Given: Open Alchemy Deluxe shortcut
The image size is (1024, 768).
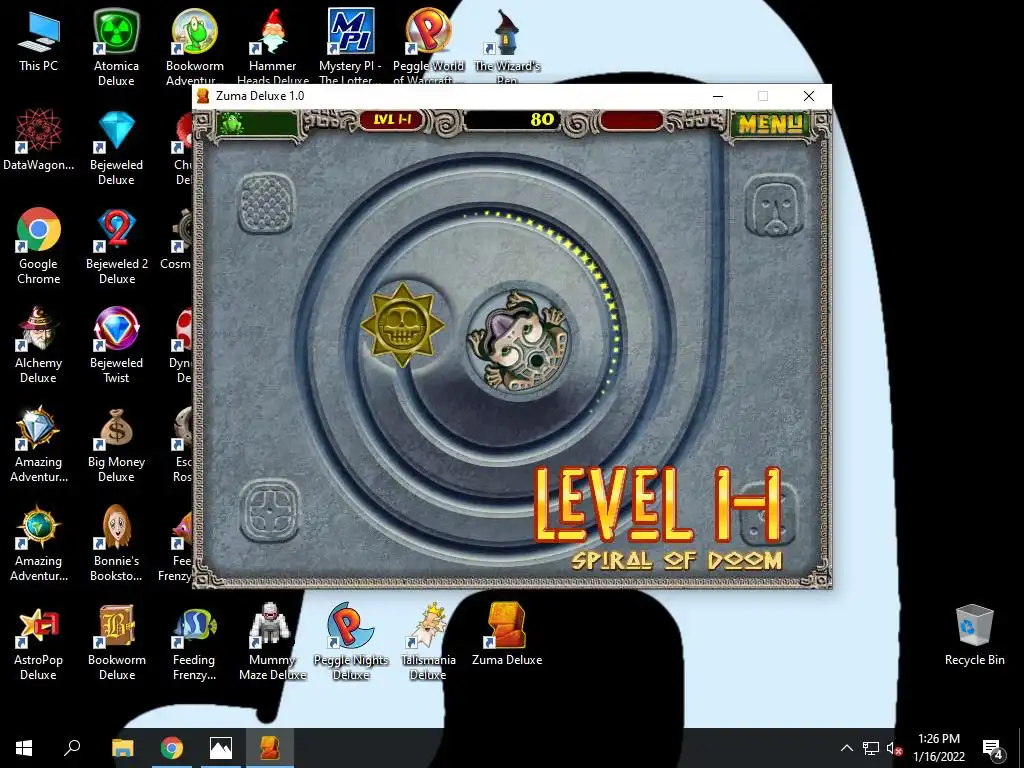Looking at the screenshot, I should pos(39,346).
